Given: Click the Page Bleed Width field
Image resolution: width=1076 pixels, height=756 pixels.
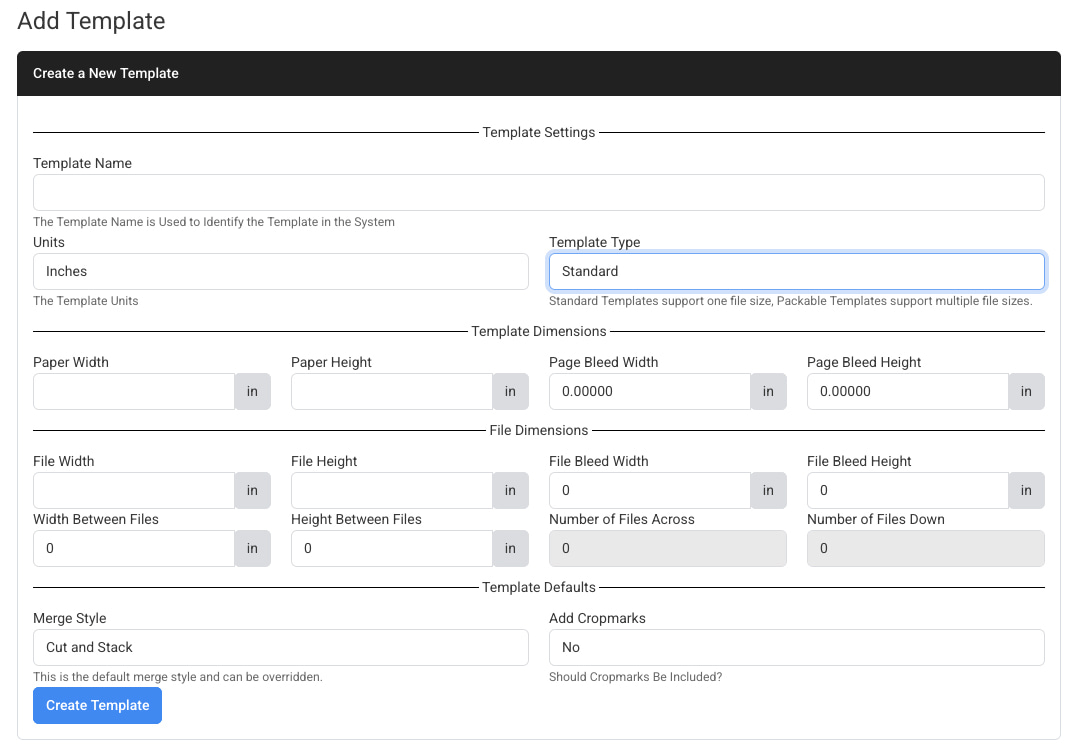Looking at the screenshot, I should [650, 391].
